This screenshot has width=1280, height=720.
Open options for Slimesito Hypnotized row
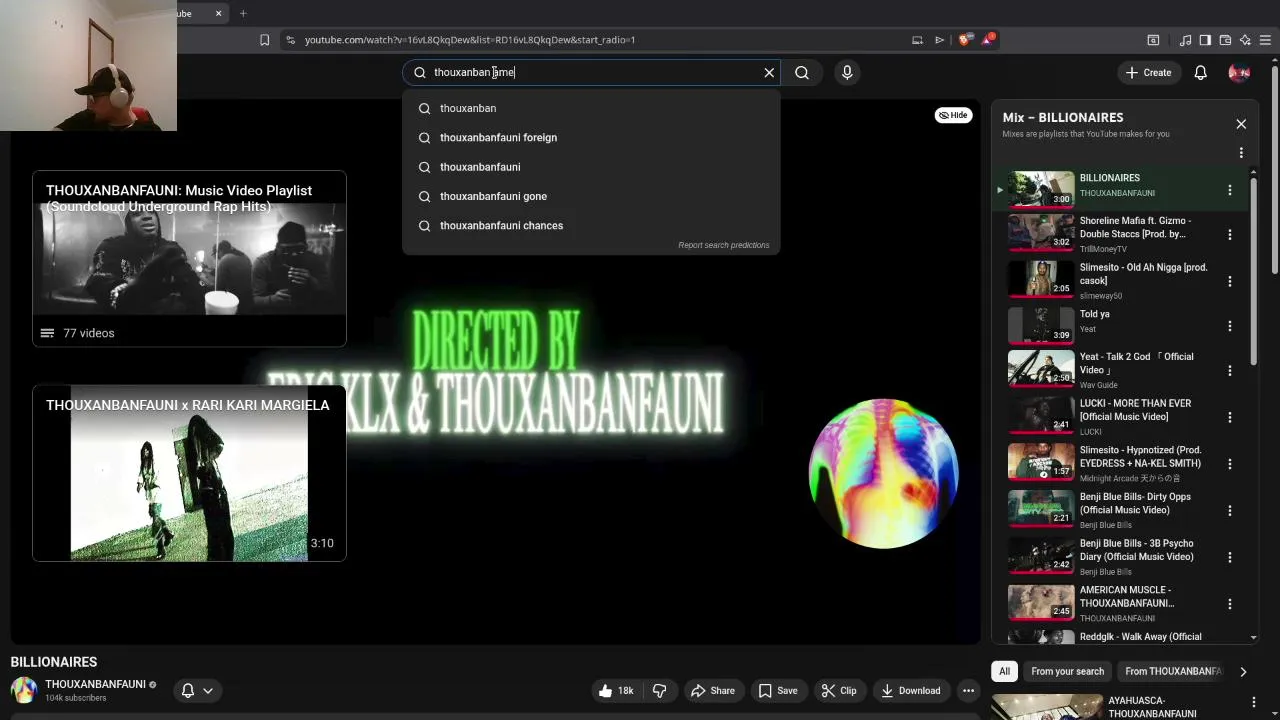point(1230,464)
